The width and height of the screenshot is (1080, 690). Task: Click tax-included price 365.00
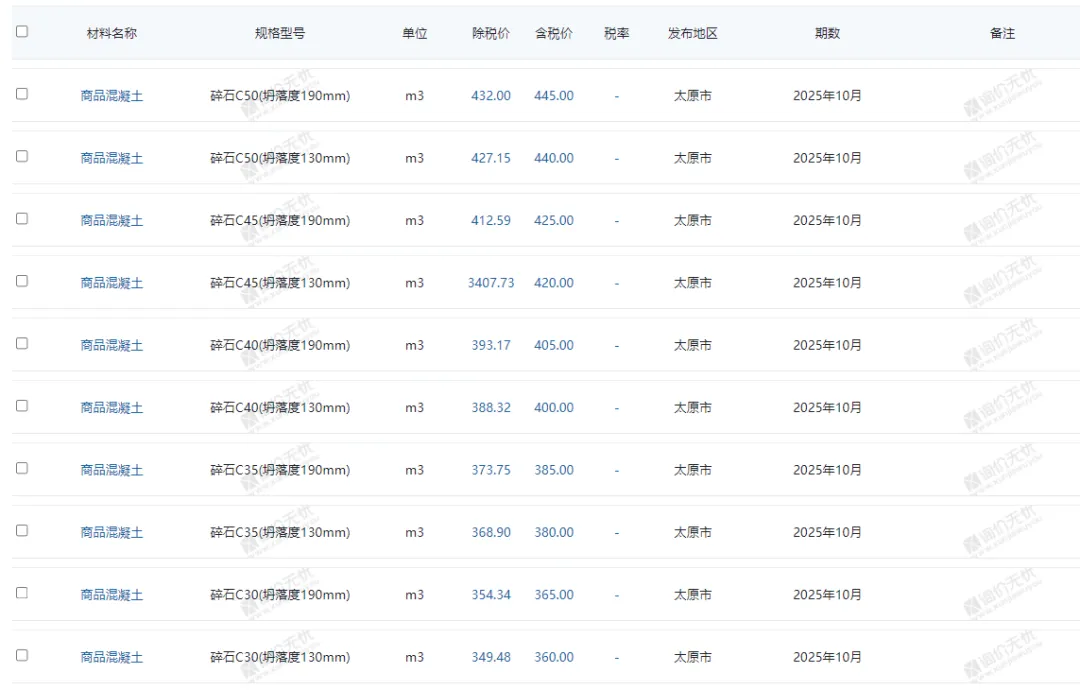pos(554,594)
